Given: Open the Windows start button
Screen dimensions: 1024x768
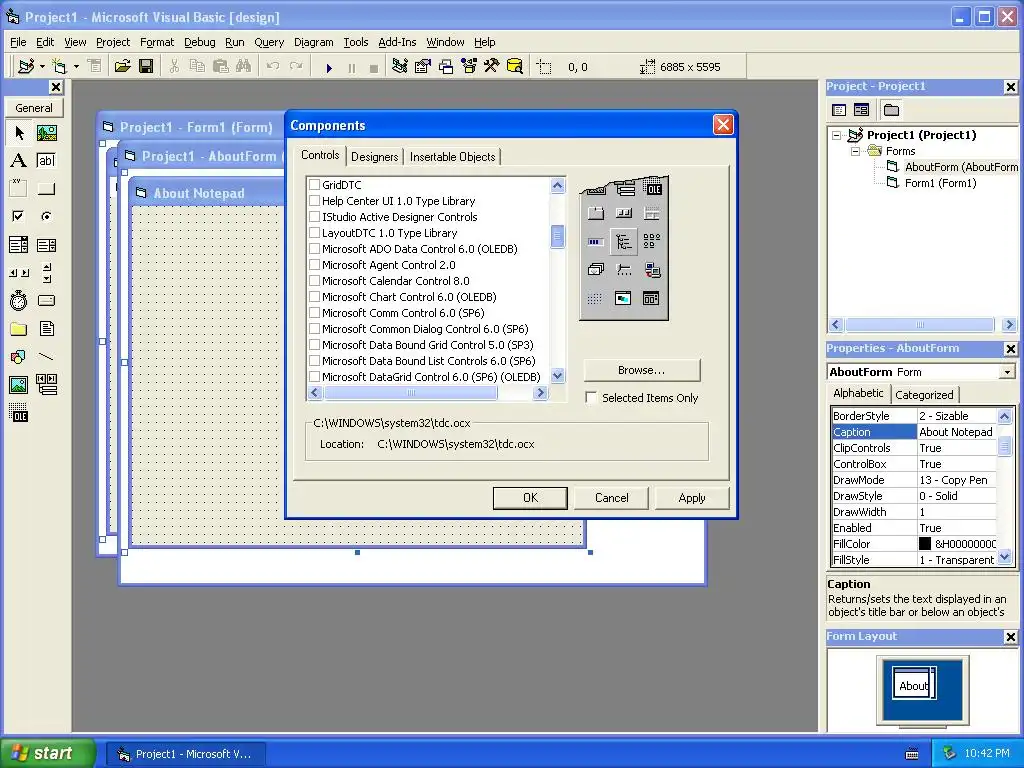Looking at the screenshot, I should point(47,753).
